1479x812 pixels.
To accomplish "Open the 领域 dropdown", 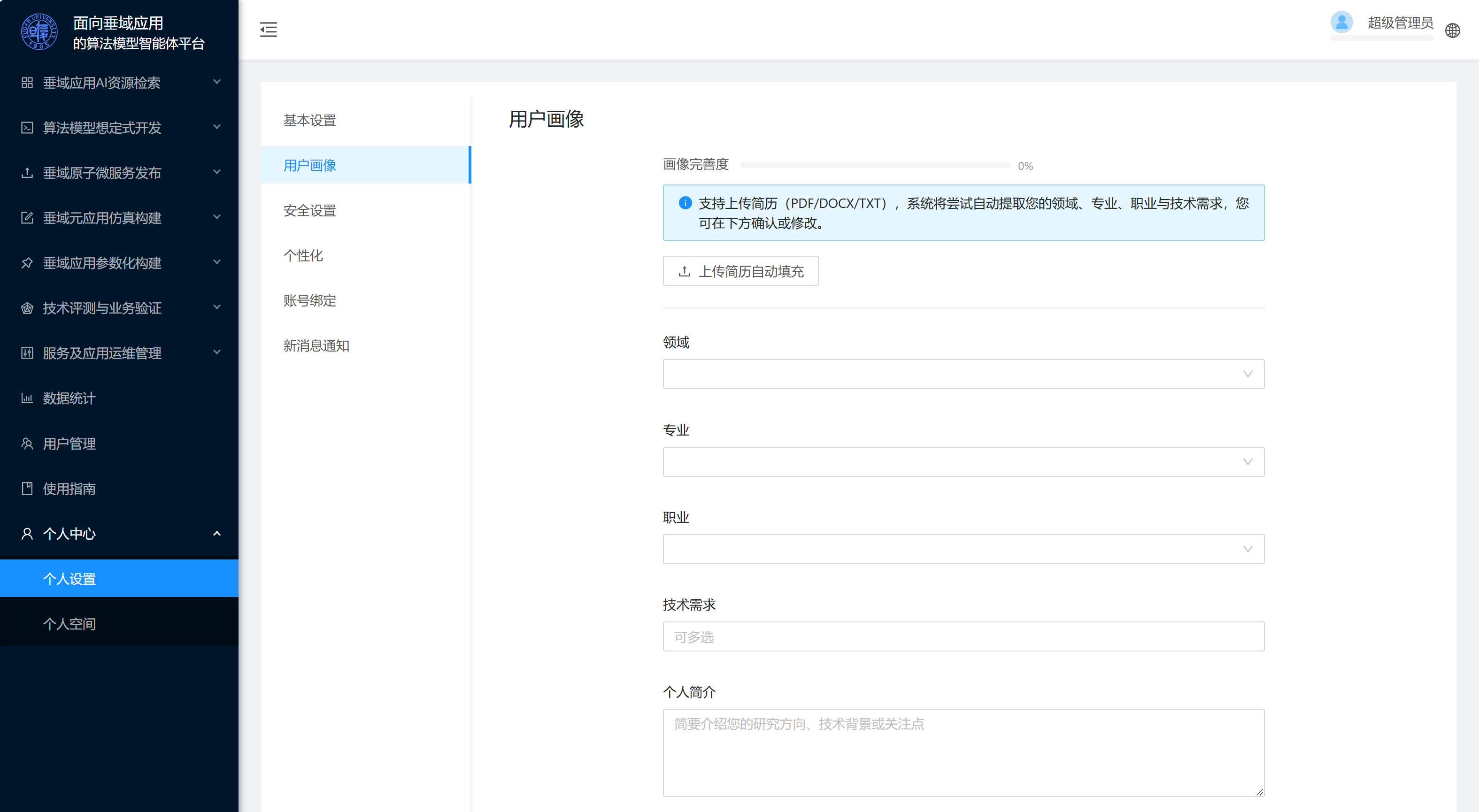I will click(x=963, y=374).
